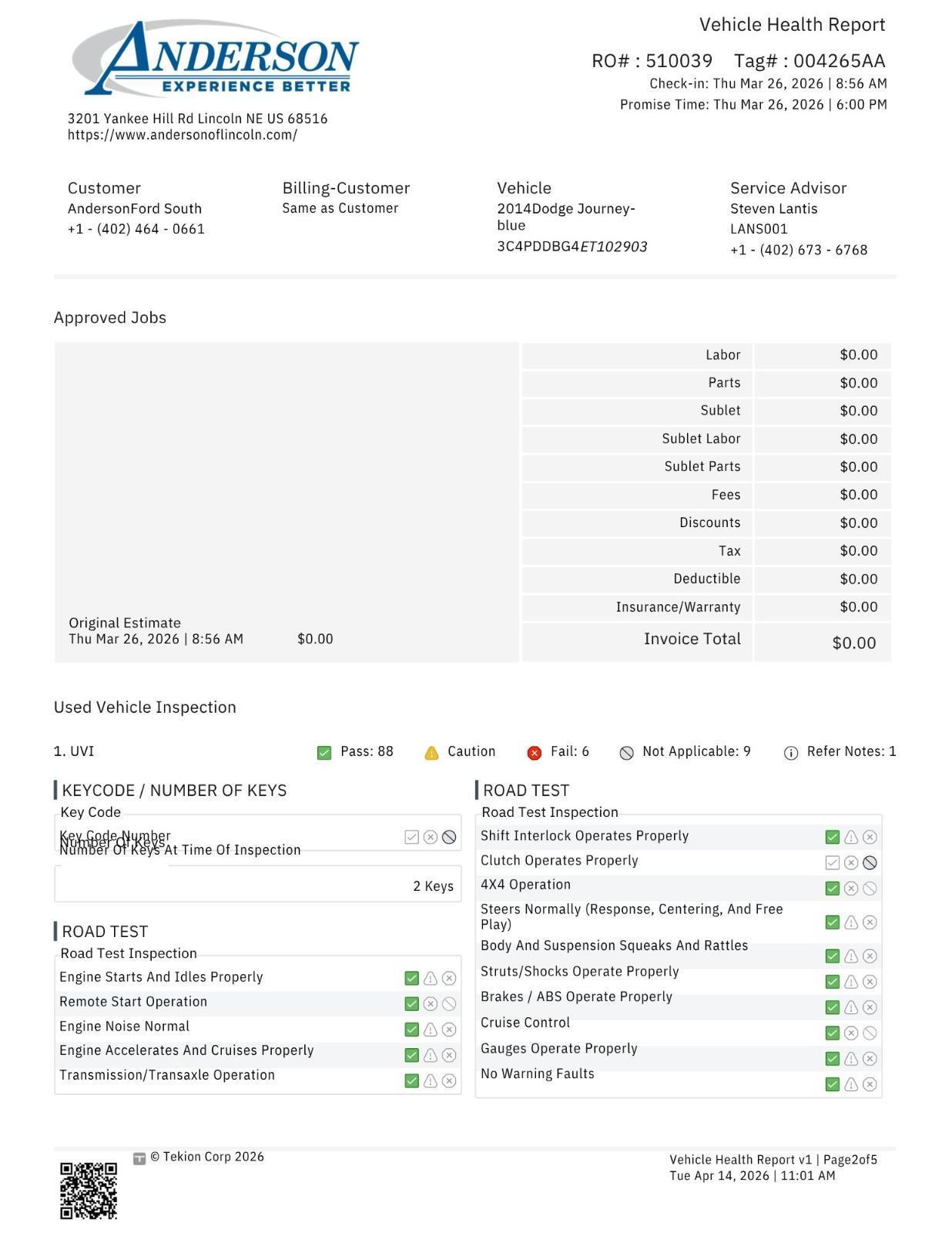Open the andersonoflincoln.com website link
This screenshot has width=952, height=1233.
[183, 135]
